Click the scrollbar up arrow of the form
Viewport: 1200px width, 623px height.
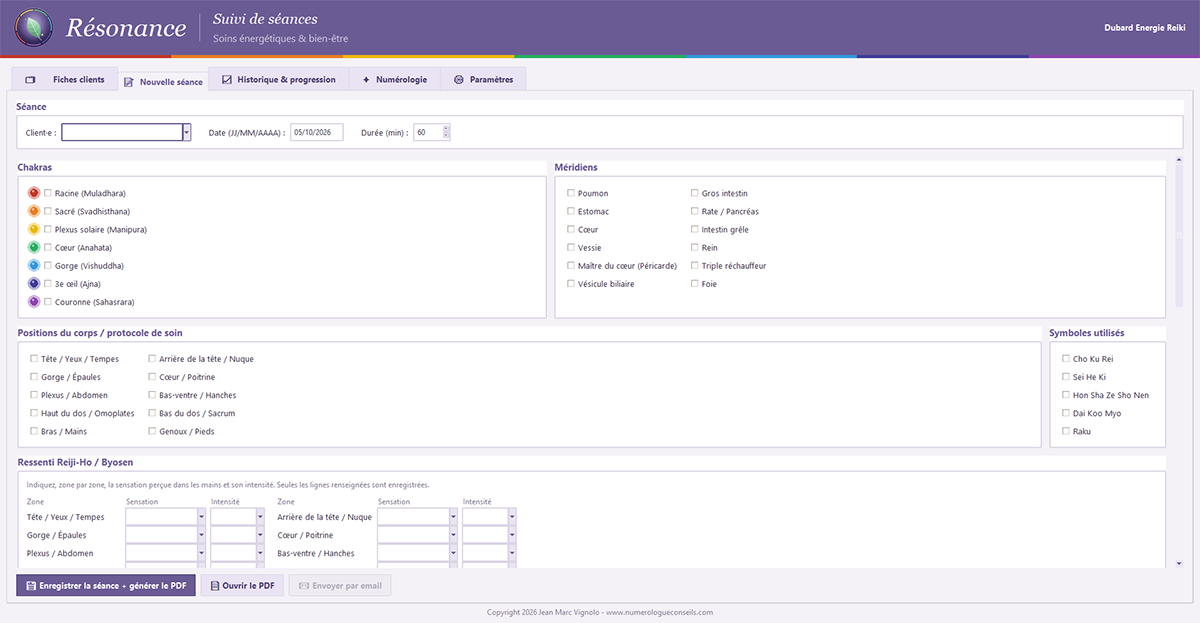click(1179, 159)
